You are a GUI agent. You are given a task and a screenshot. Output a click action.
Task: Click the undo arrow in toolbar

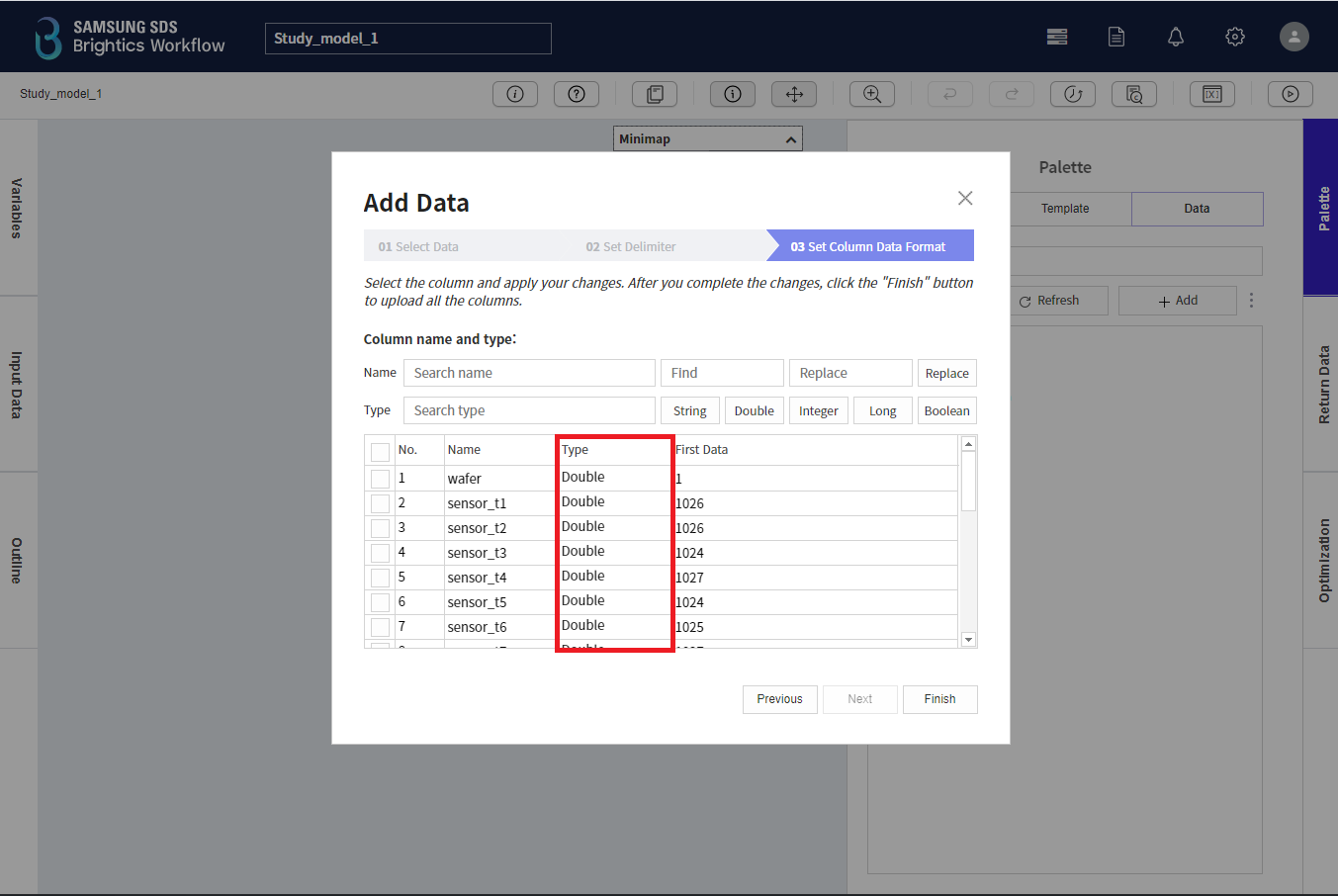950,94
